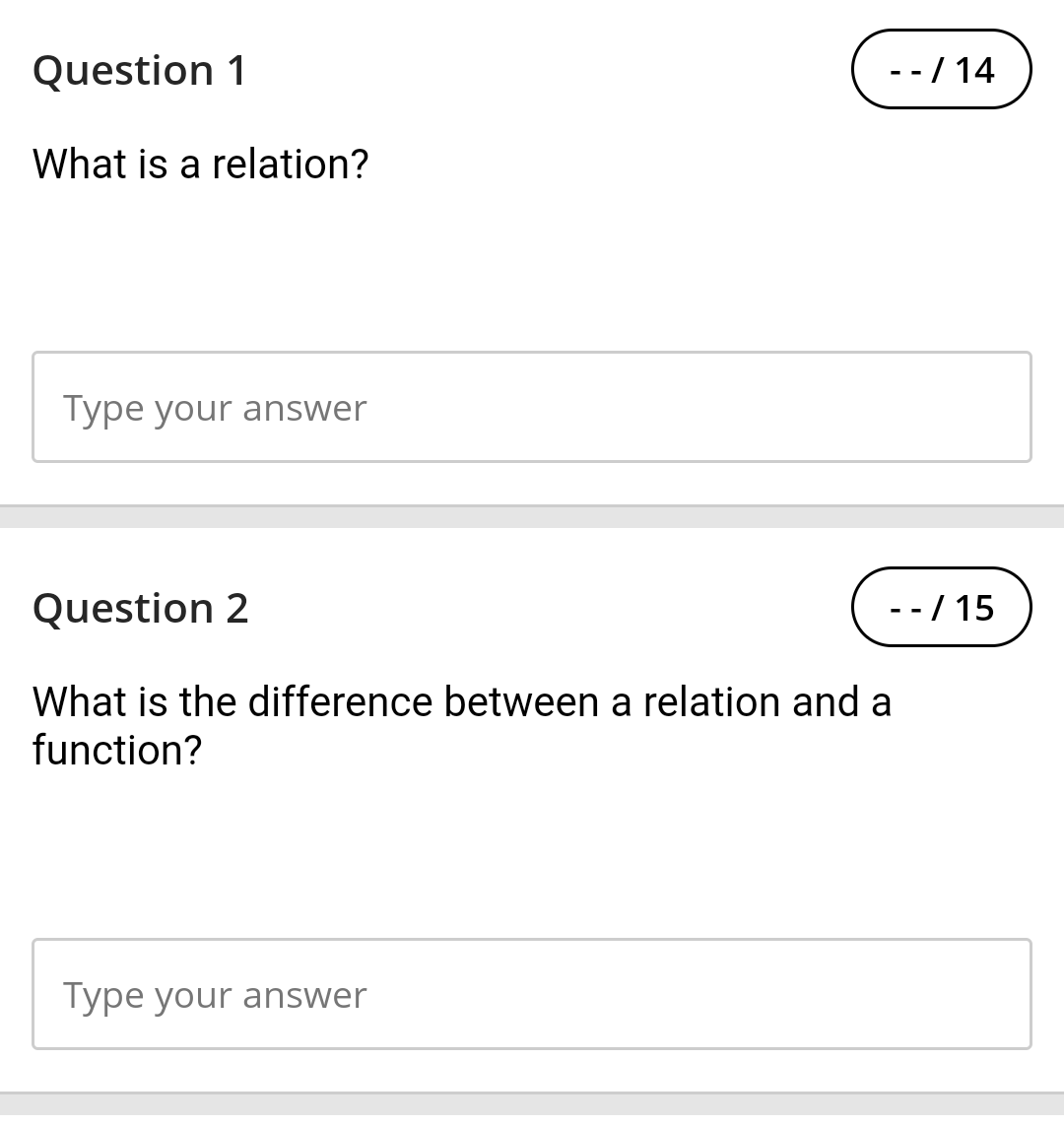Focus the first "Type your answer" placeholder

pos(215,408)
